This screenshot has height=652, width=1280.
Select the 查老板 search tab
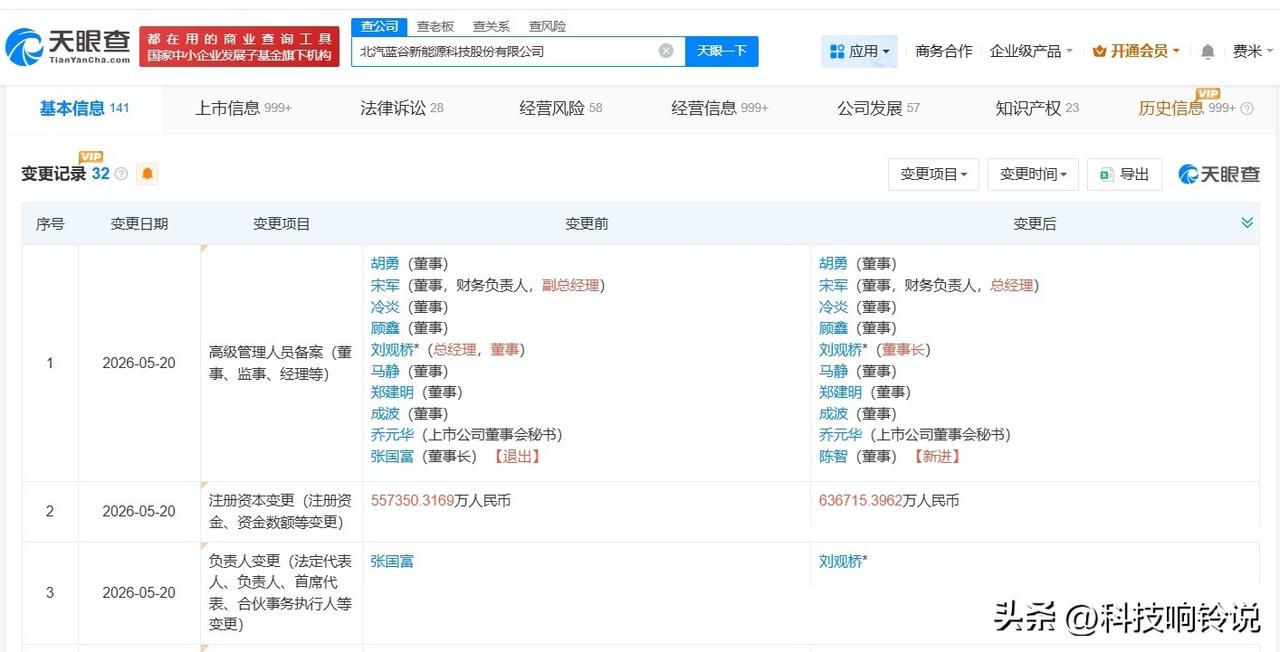[x=435, y=26]
